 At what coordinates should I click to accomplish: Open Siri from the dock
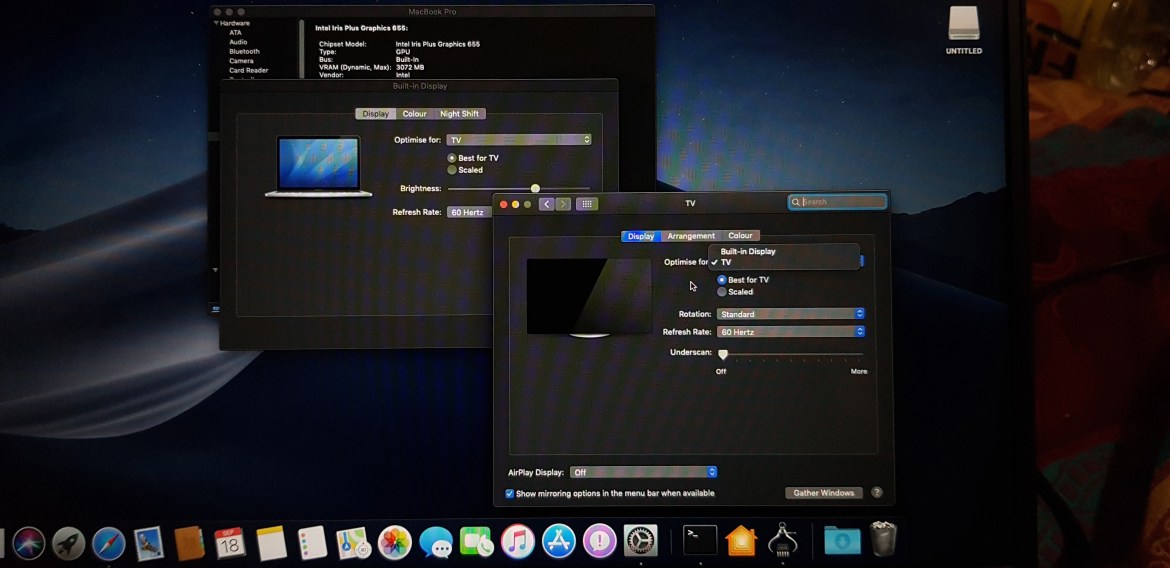28,543
